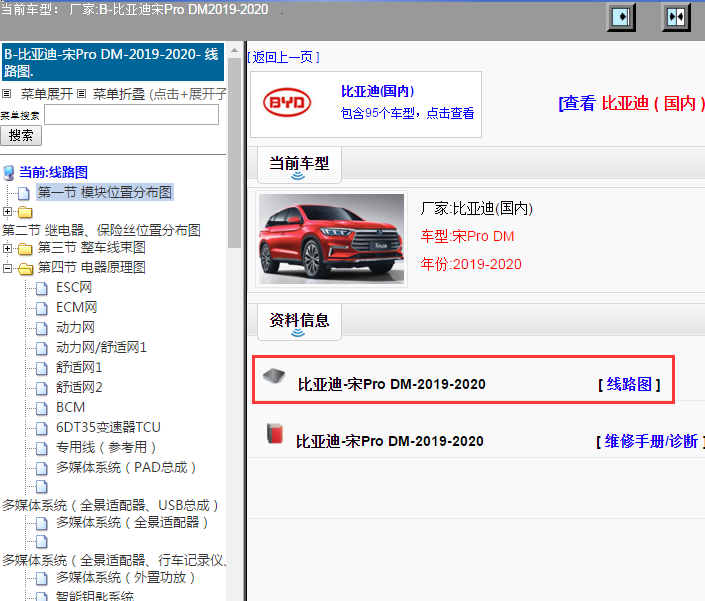Select 第三节 整车线束图
Image resolution: width=705 pixels, height=601 pixels.
point(92,248)
